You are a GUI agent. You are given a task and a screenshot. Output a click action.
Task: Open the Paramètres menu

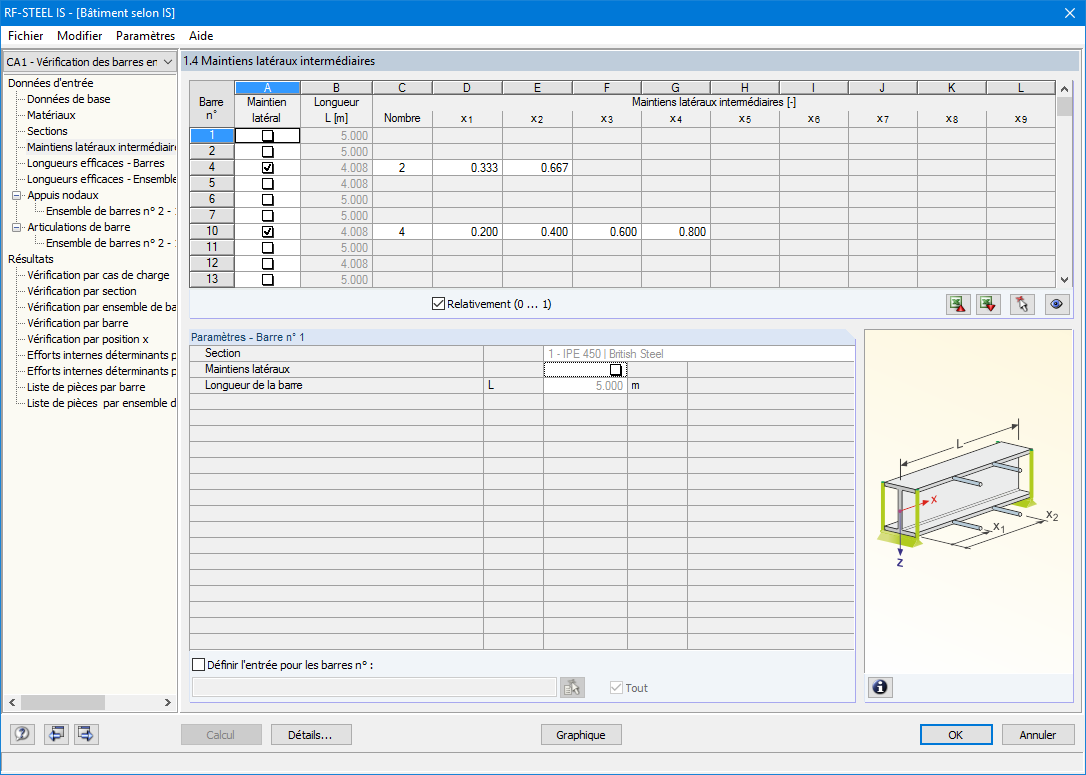pos(145,36)
